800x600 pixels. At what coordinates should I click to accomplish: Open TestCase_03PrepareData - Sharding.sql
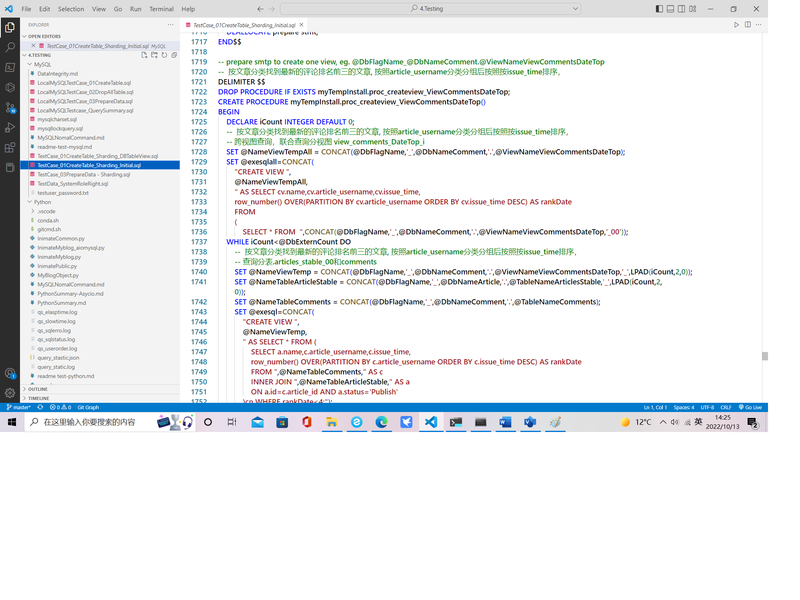click(83, 174)
